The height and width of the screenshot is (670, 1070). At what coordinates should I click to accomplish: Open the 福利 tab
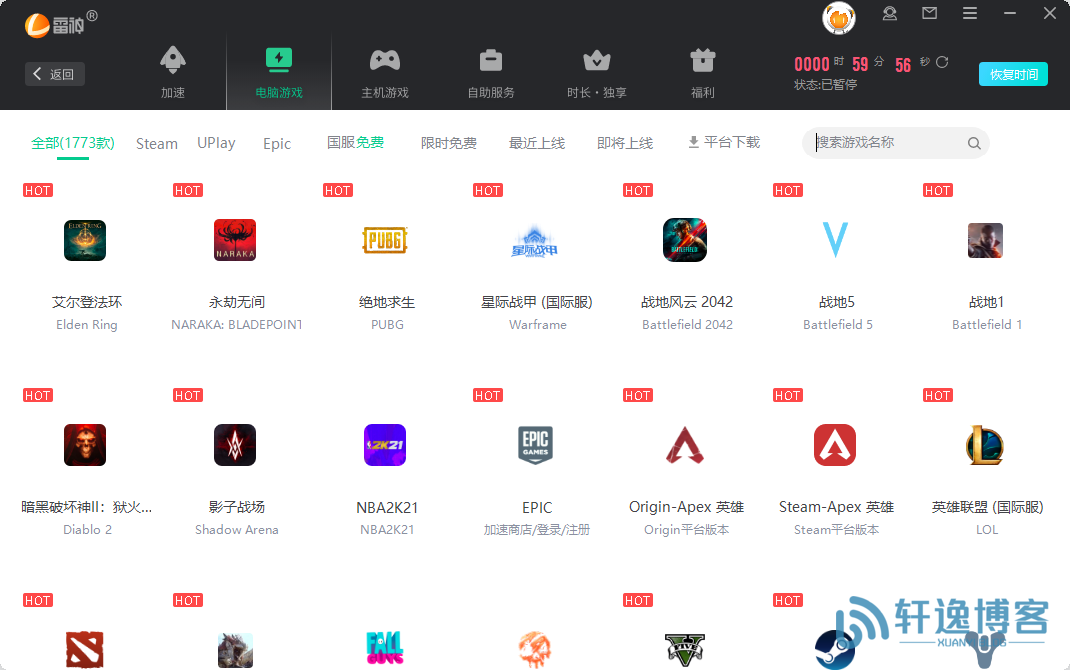703,72
